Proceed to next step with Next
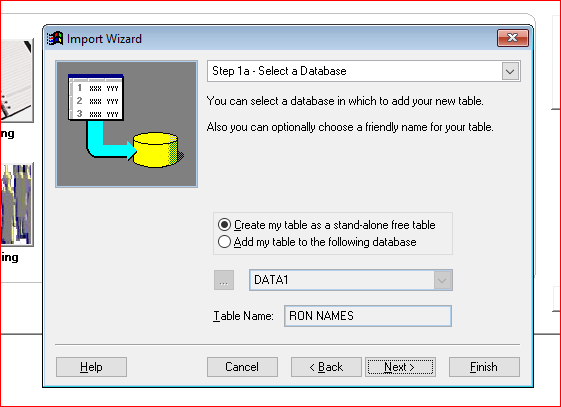 click(400, 367)
